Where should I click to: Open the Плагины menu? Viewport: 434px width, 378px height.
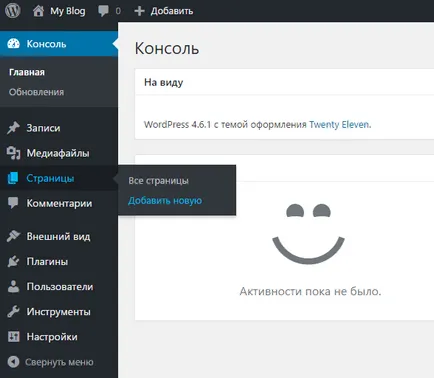pyautogui.click(x=59, y=261)
